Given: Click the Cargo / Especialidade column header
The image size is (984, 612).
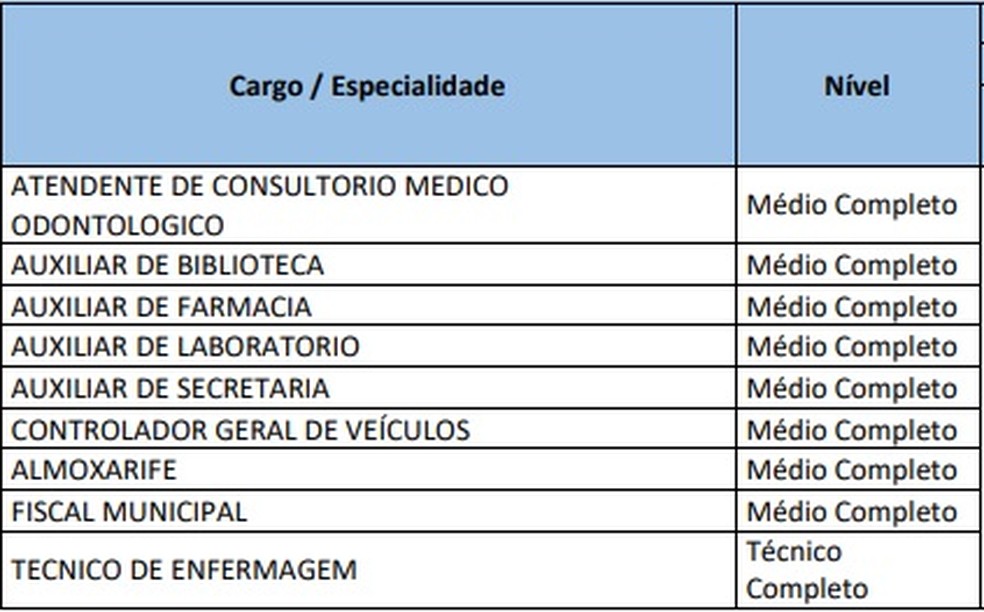Looking at the screenshot, I should [x=367, y=86].
